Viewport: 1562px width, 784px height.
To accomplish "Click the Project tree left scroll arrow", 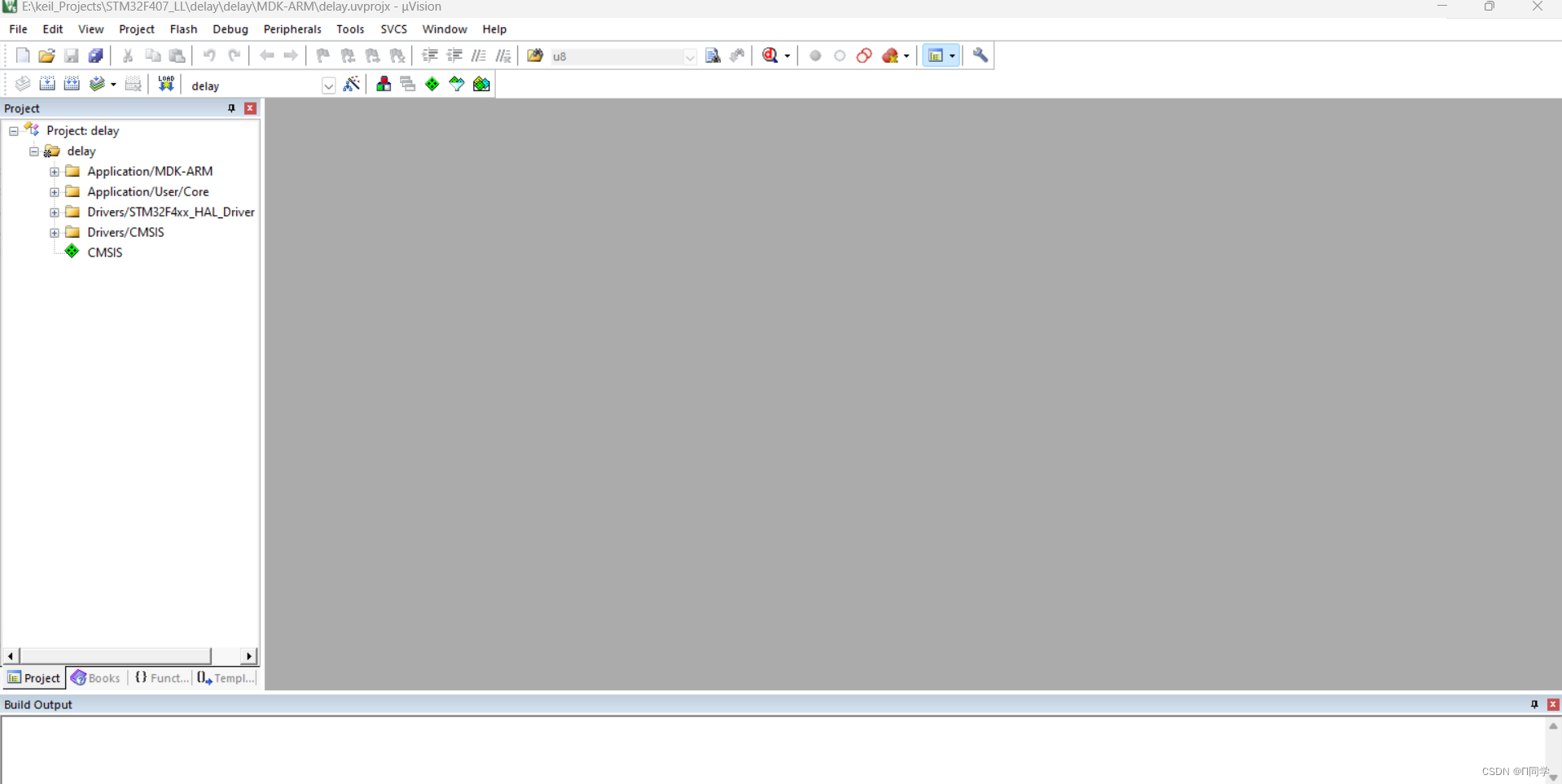I will (x=11, y=656).
